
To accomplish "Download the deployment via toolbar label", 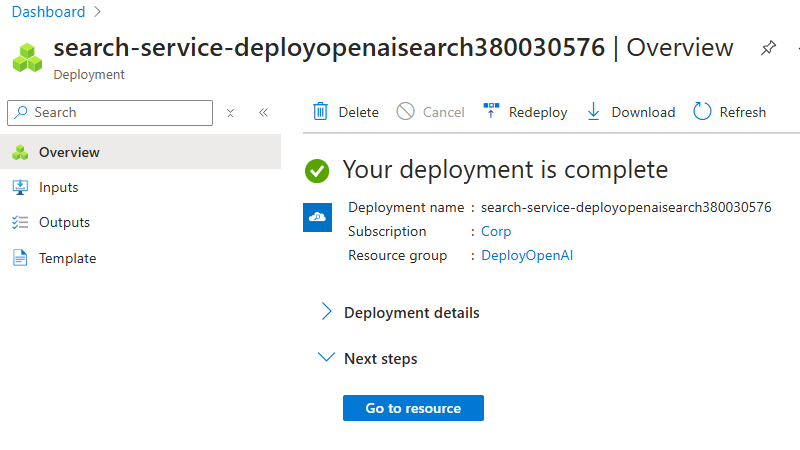I will (x=643, y=112).
